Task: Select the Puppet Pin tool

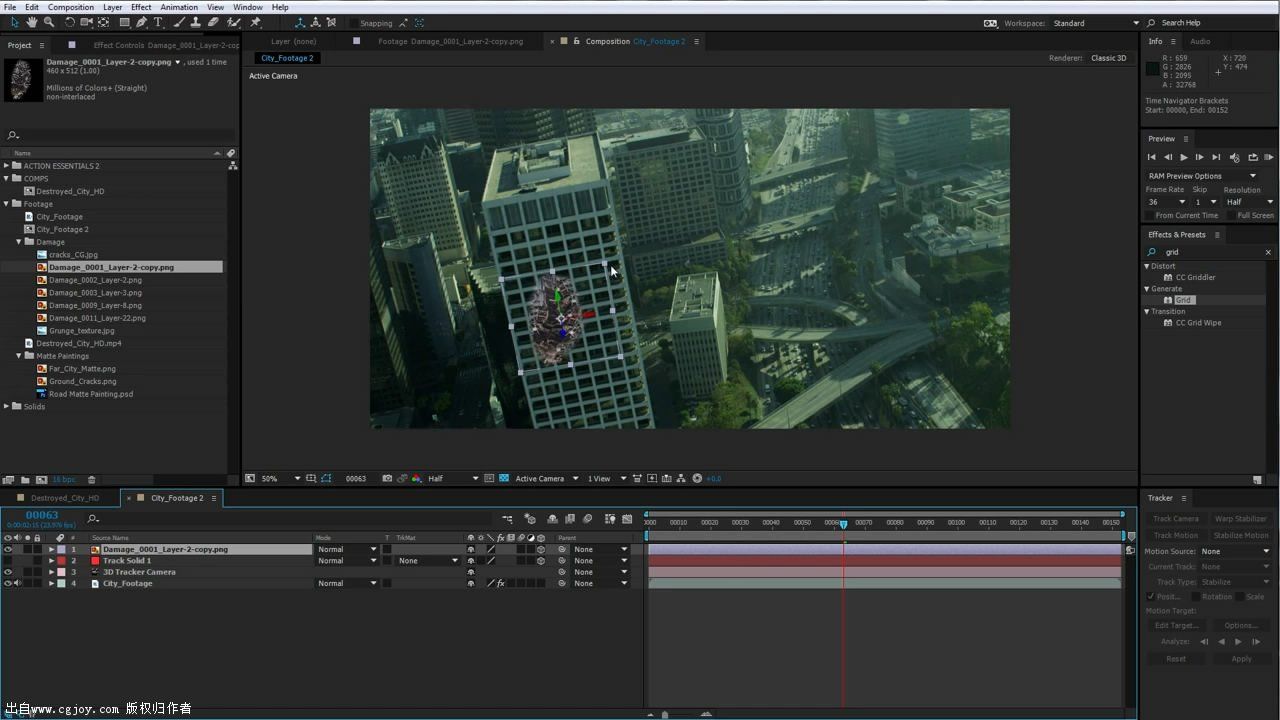Action: click(x=256, y=22)
